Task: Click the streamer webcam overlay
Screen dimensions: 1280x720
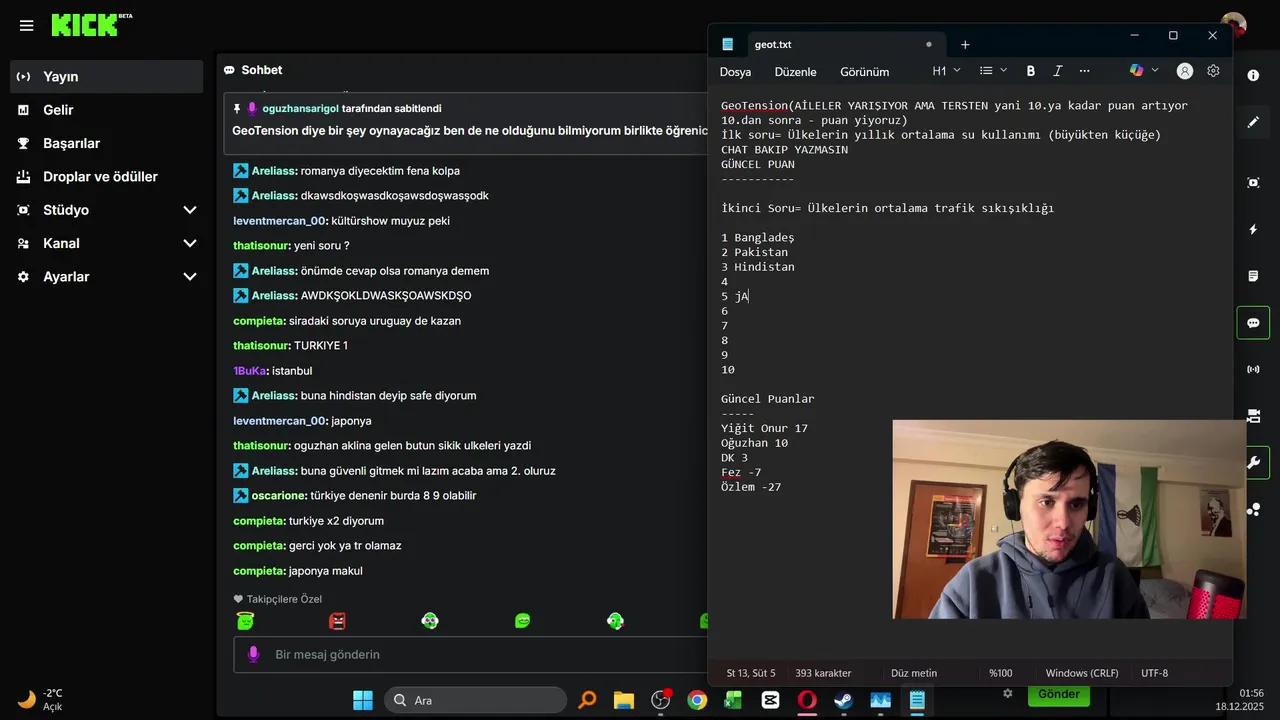Action: [1069, 519]
